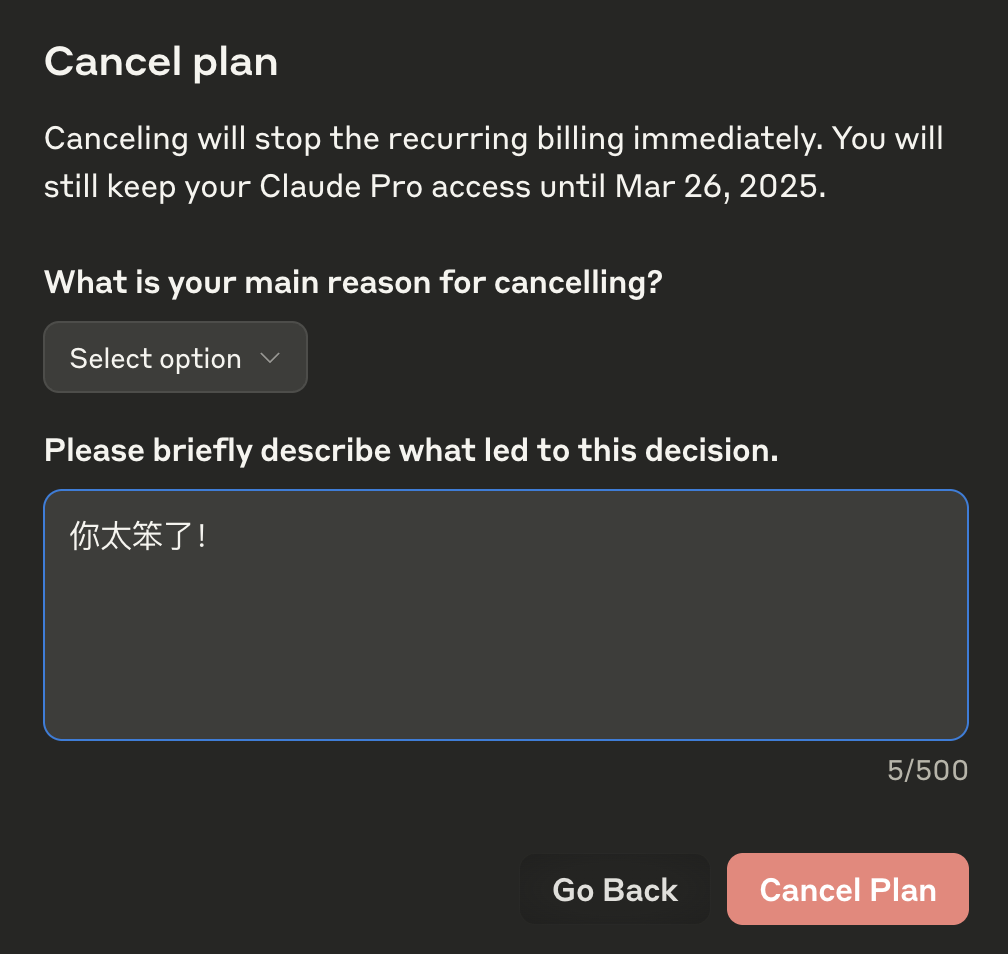The image size is (1008, 954).
Task: Choose a cancellation reason from the combo box
Action: click(175, 357)
